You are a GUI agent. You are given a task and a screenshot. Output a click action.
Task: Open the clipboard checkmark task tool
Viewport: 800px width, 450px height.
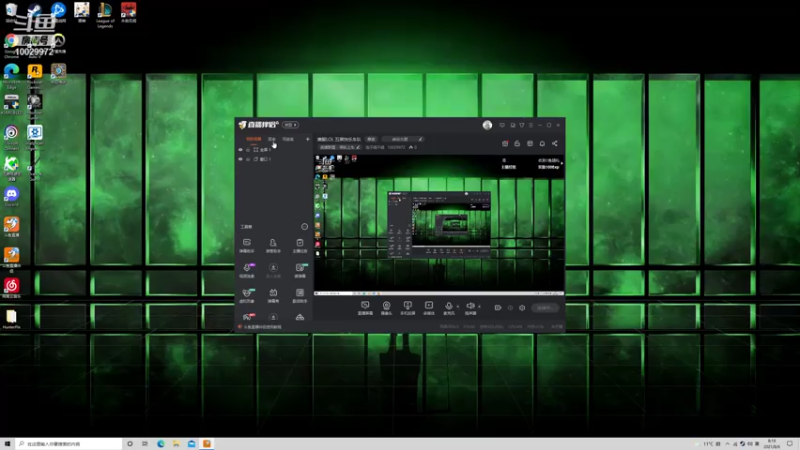299,245
